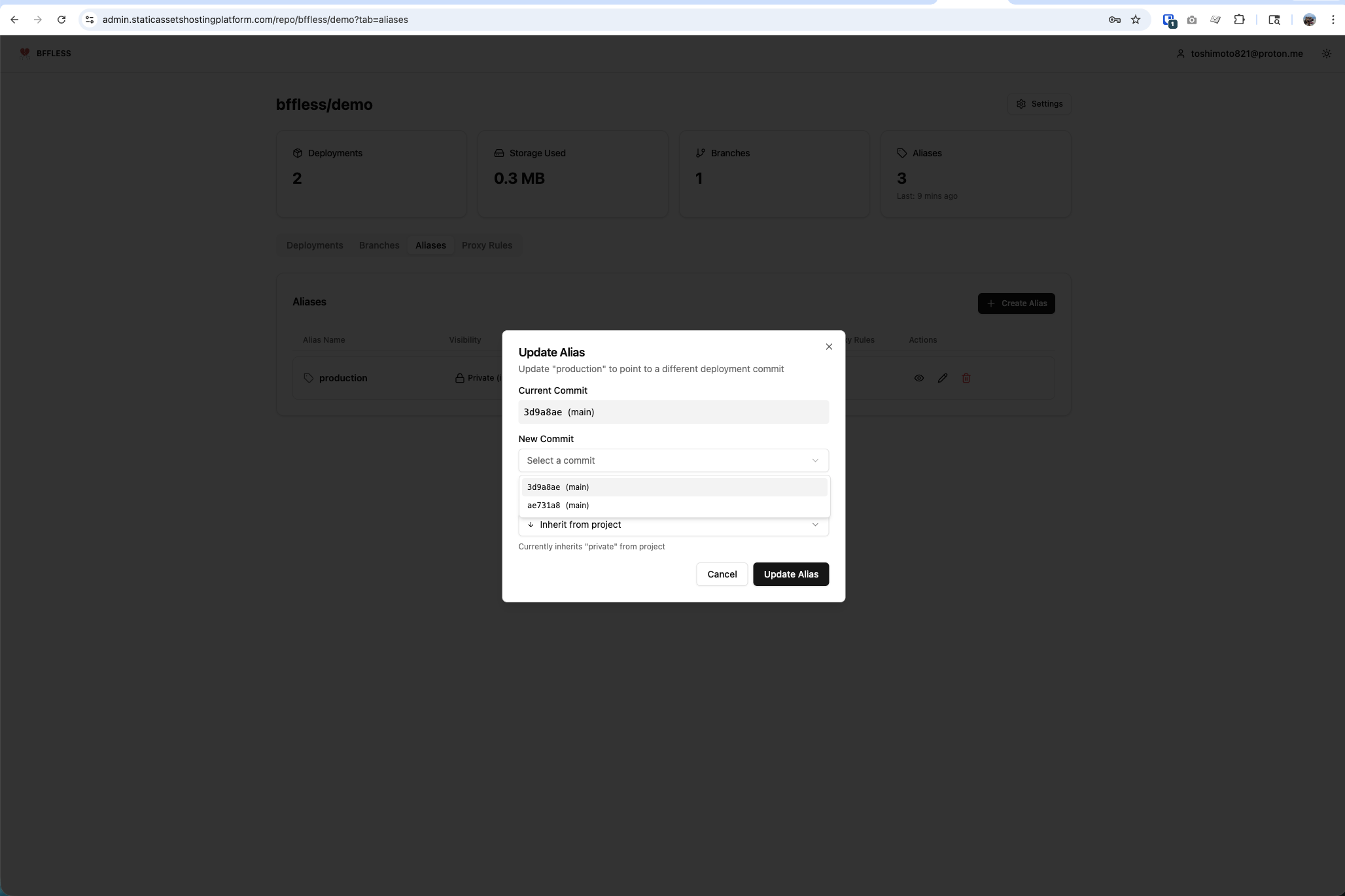Switch to the Deployments tab
The image size is (1345, 896).
tap(315, 245)
